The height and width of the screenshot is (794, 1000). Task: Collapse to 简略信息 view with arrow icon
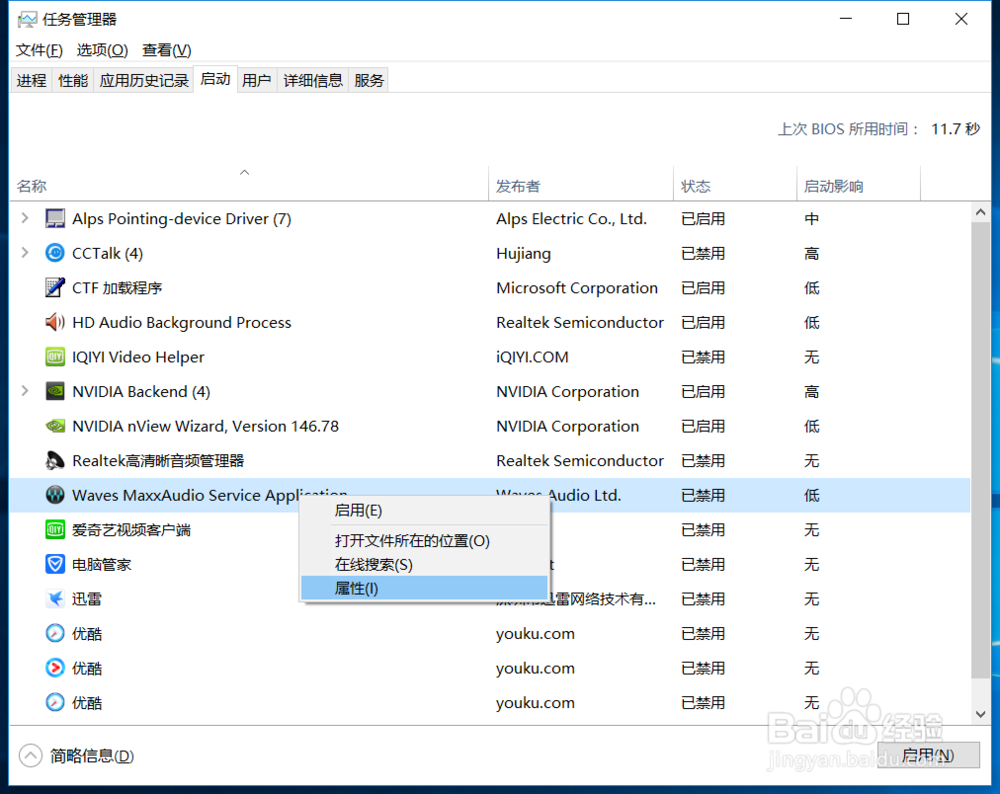tap(30, 756)
